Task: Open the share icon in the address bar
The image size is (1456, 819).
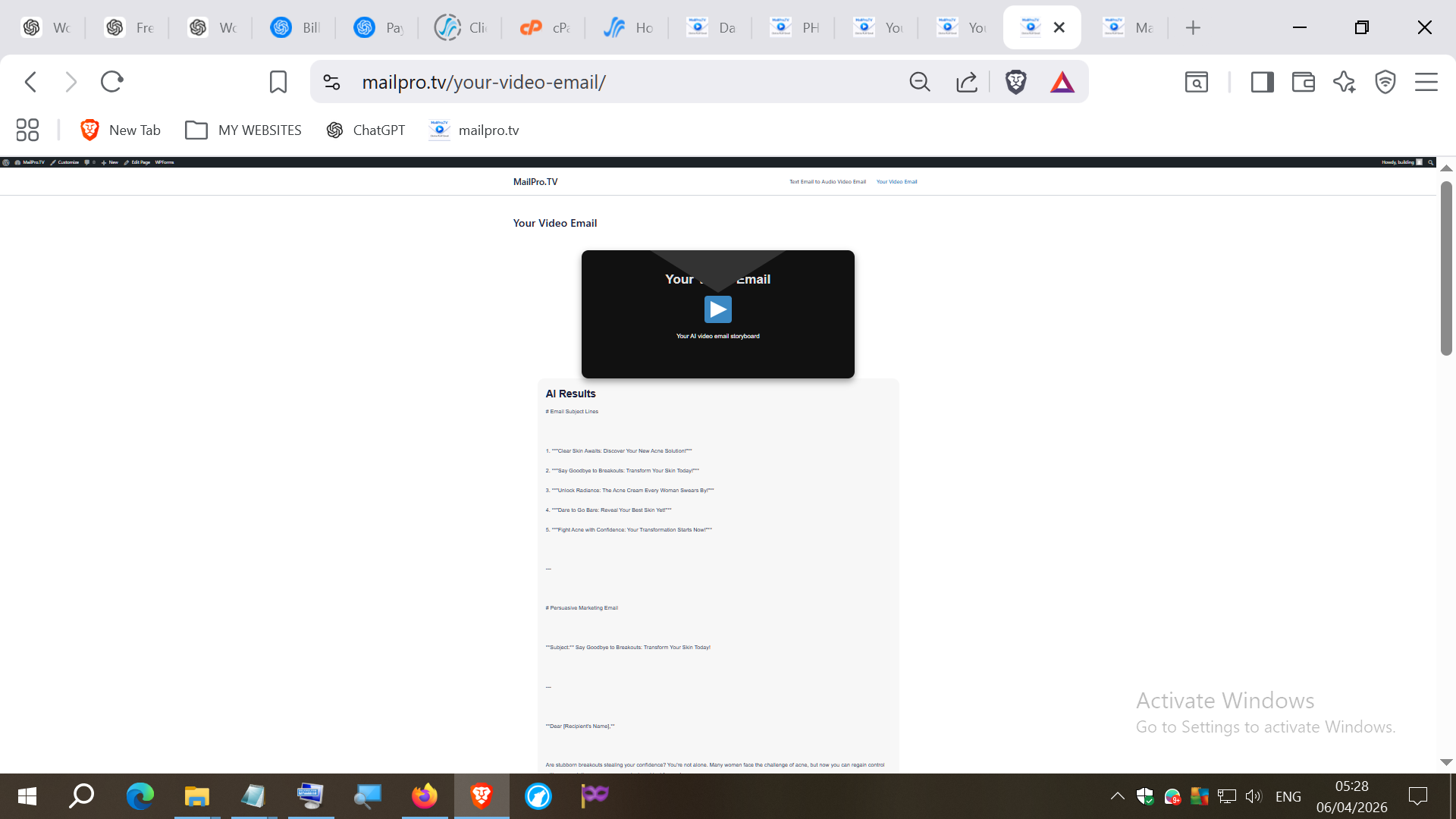Action: tap(966, 82)
